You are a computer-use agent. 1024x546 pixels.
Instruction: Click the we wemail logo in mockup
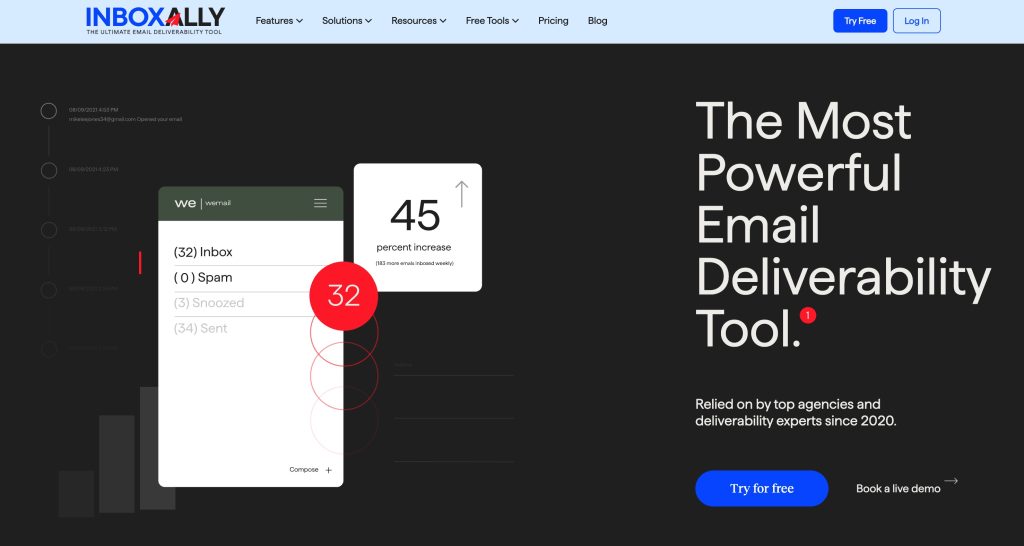coord(202,203)
